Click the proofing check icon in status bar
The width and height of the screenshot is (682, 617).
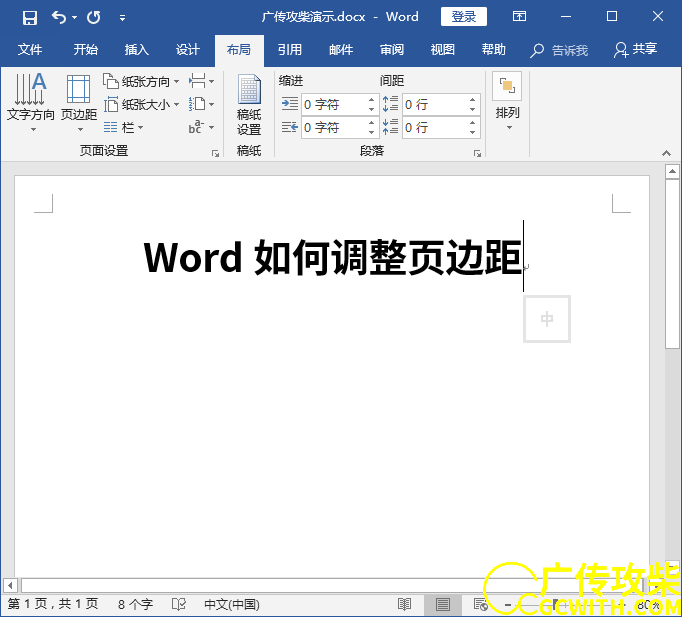coord(179,604)
